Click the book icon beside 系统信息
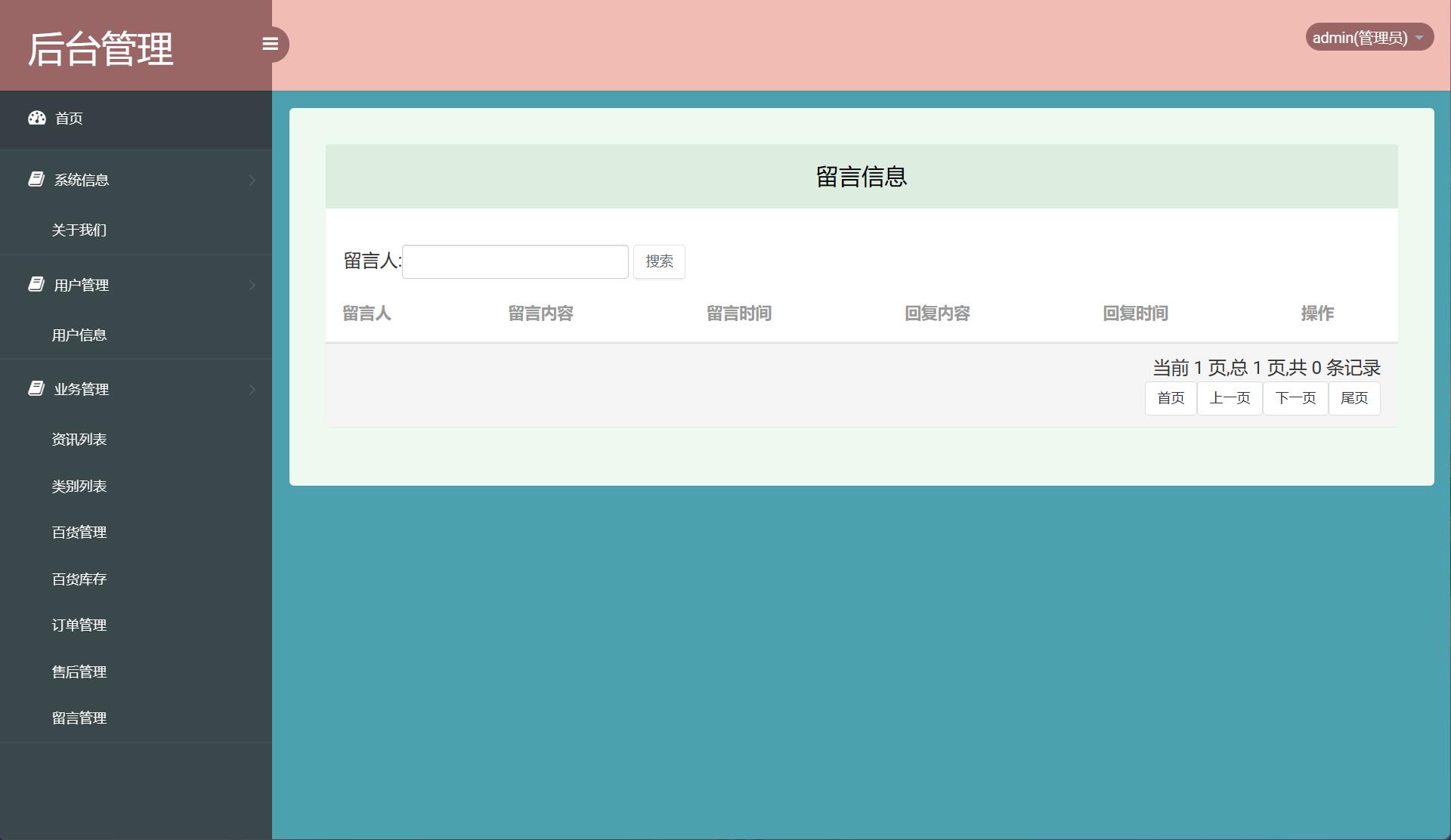The width and height of the screenshot is (1451, 840). click(x=36, y=179)
